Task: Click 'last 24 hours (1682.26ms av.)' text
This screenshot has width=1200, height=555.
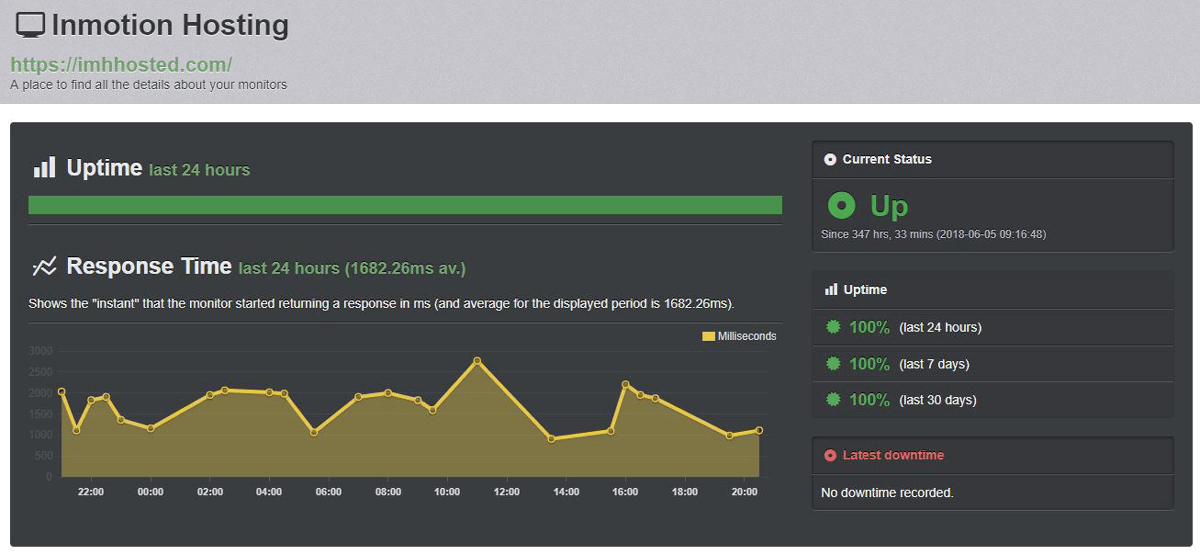Action: click(x=352, y=268)
